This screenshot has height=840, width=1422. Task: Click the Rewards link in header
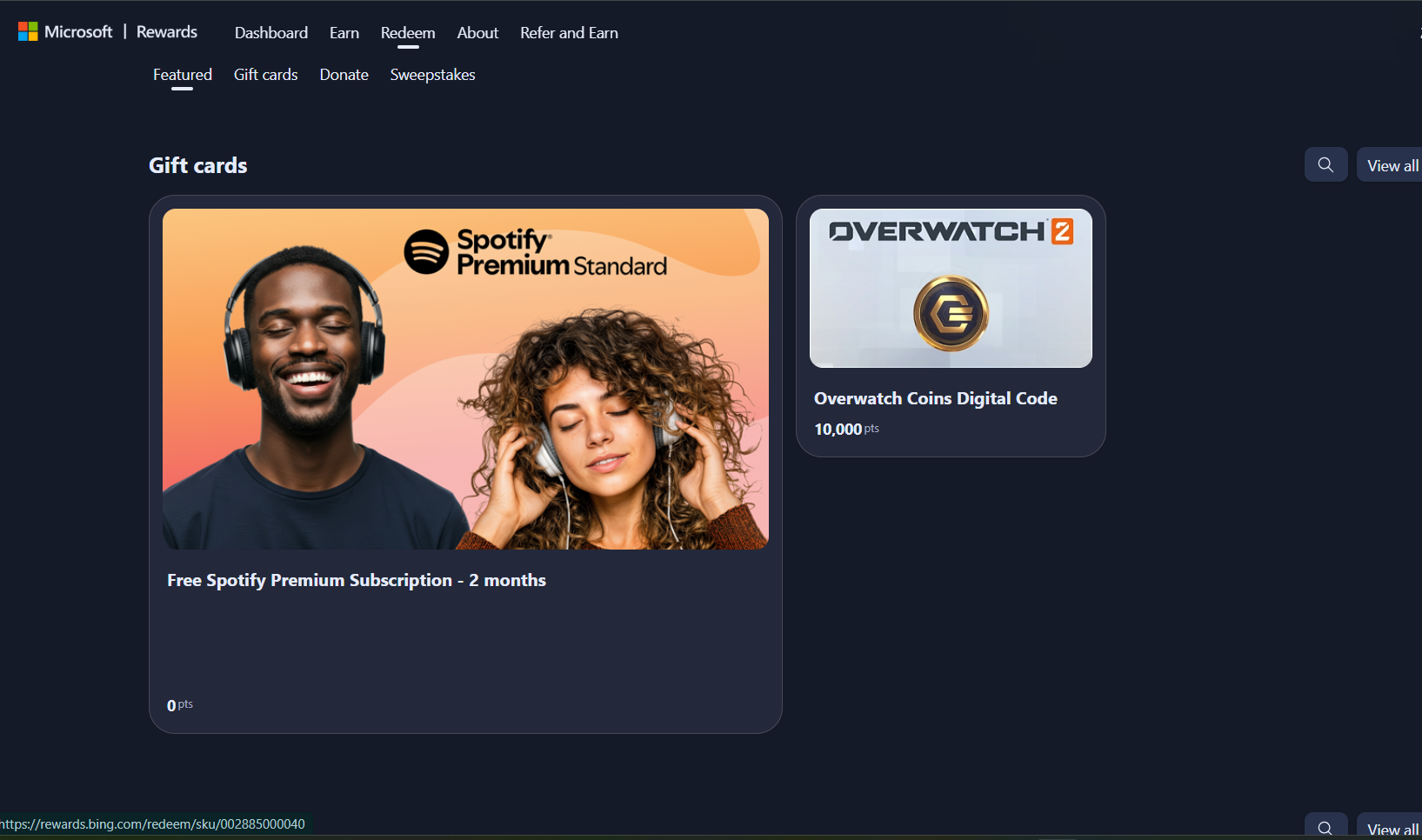click(x=167, y=32)
